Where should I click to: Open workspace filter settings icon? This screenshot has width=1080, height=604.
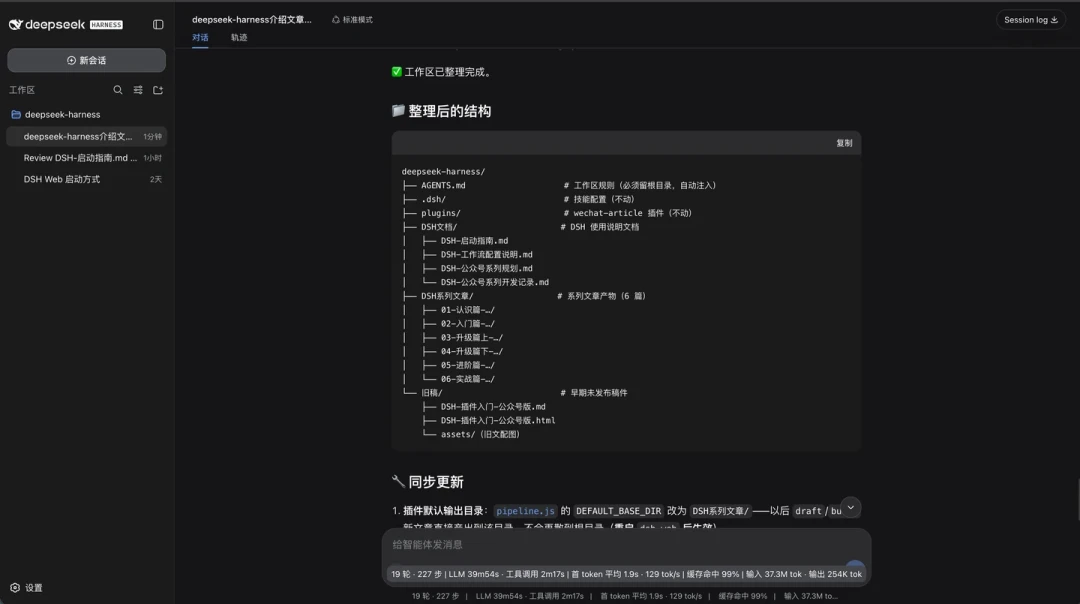[x=138, y=90]
